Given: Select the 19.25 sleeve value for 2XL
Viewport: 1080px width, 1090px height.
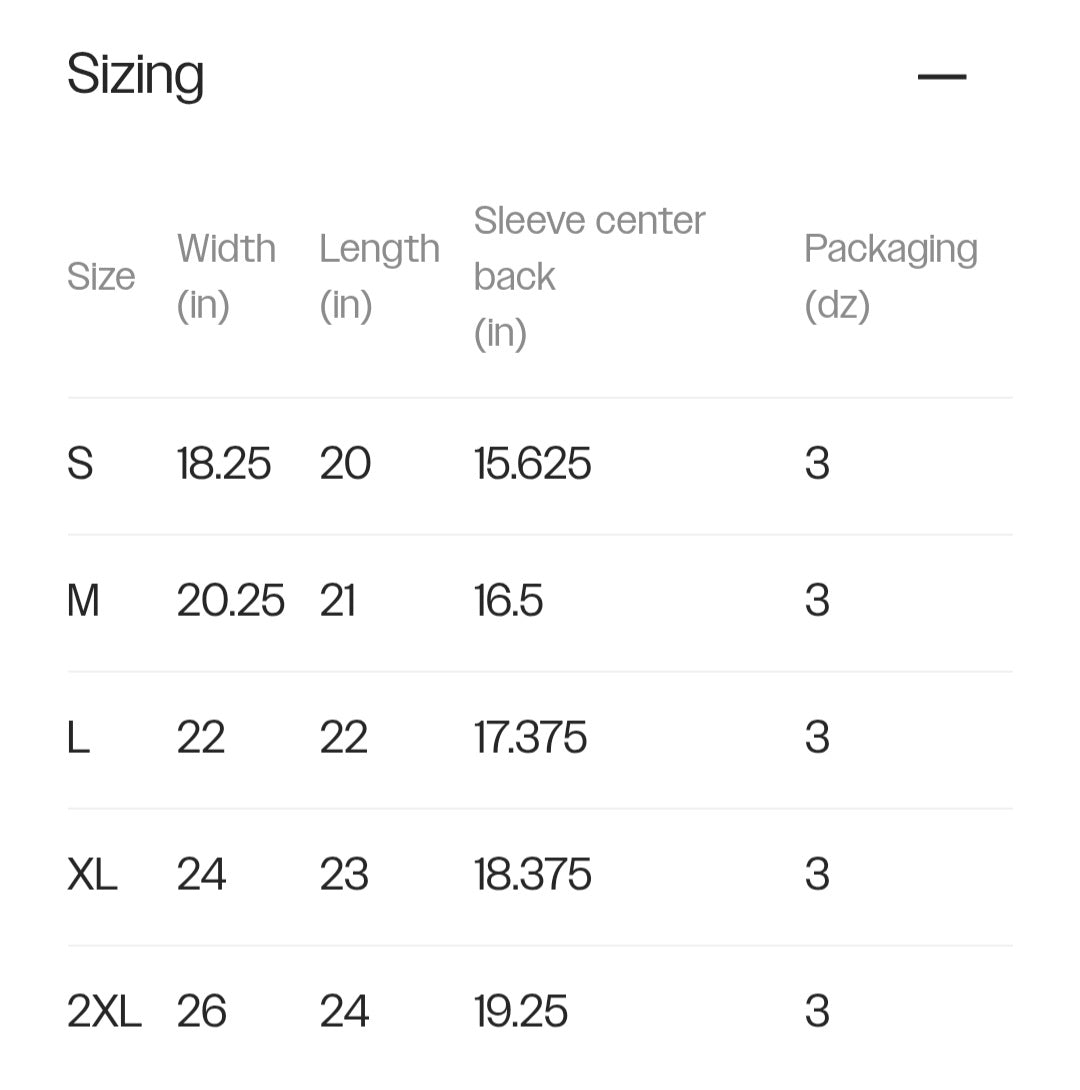Looking at the screenshot, I should 520,1012.
